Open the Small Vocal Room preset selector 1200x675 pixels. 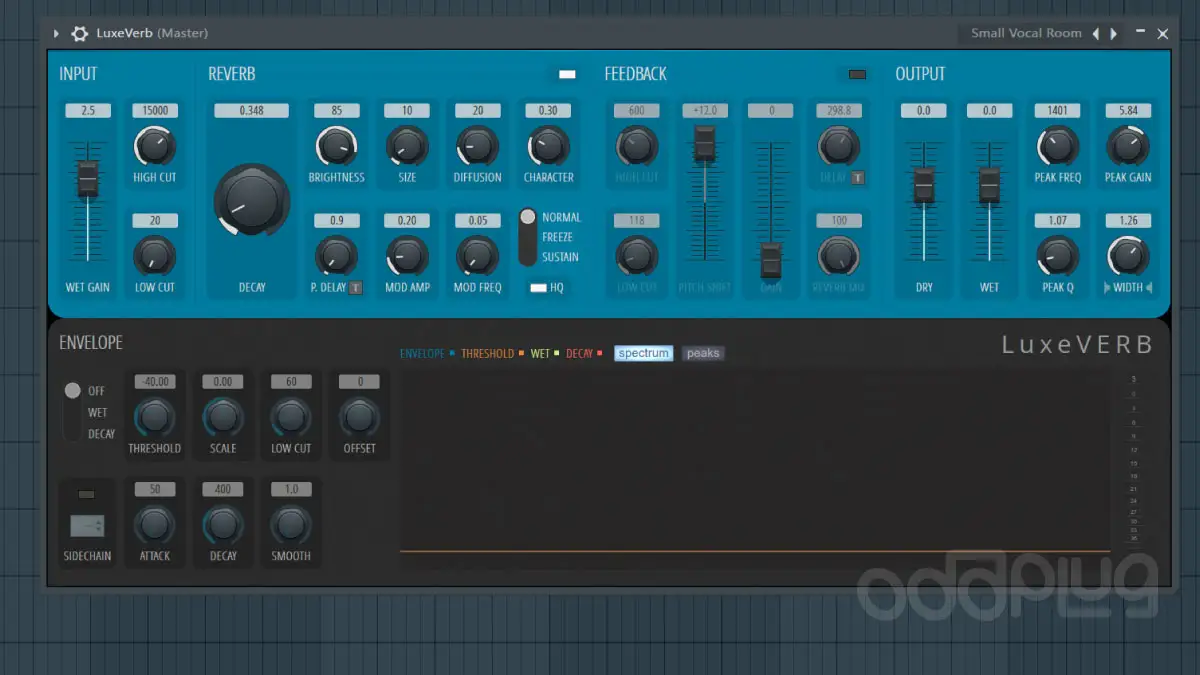tap(1025, 33)
